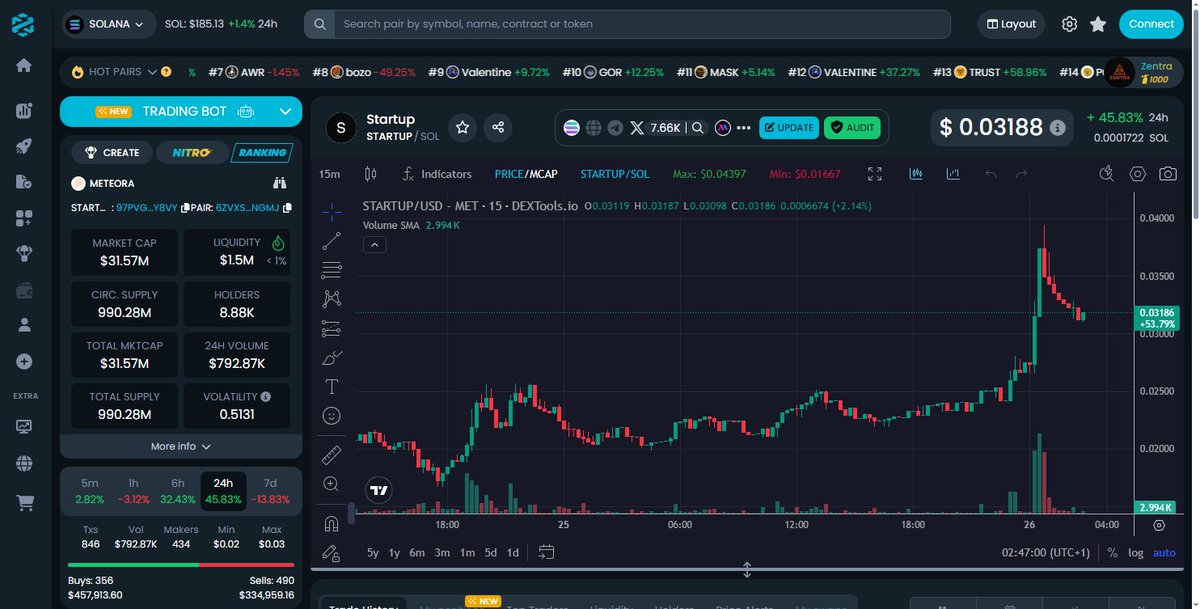This screenshot has width=1200, height=609.
Task: Open the rocket launch icon in sidebar
Action: [x=24, y=146]
